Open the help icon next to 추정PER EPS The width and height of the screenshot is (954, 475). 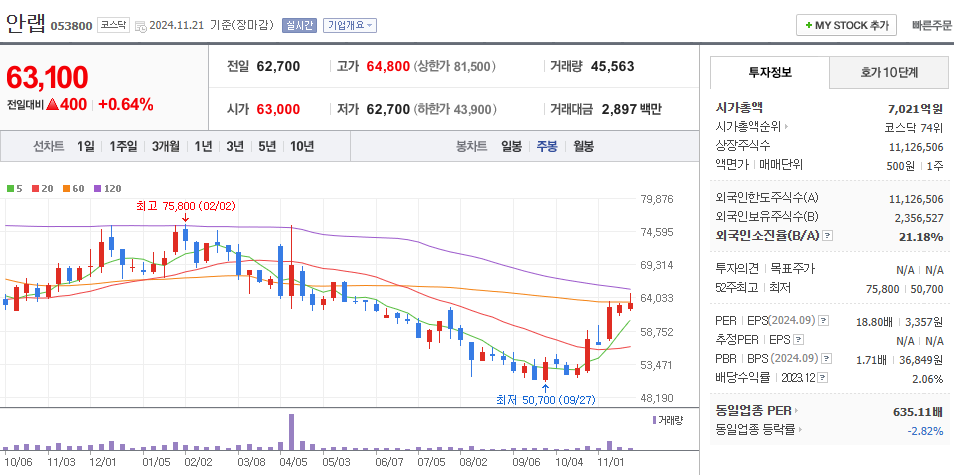point(799,340)
